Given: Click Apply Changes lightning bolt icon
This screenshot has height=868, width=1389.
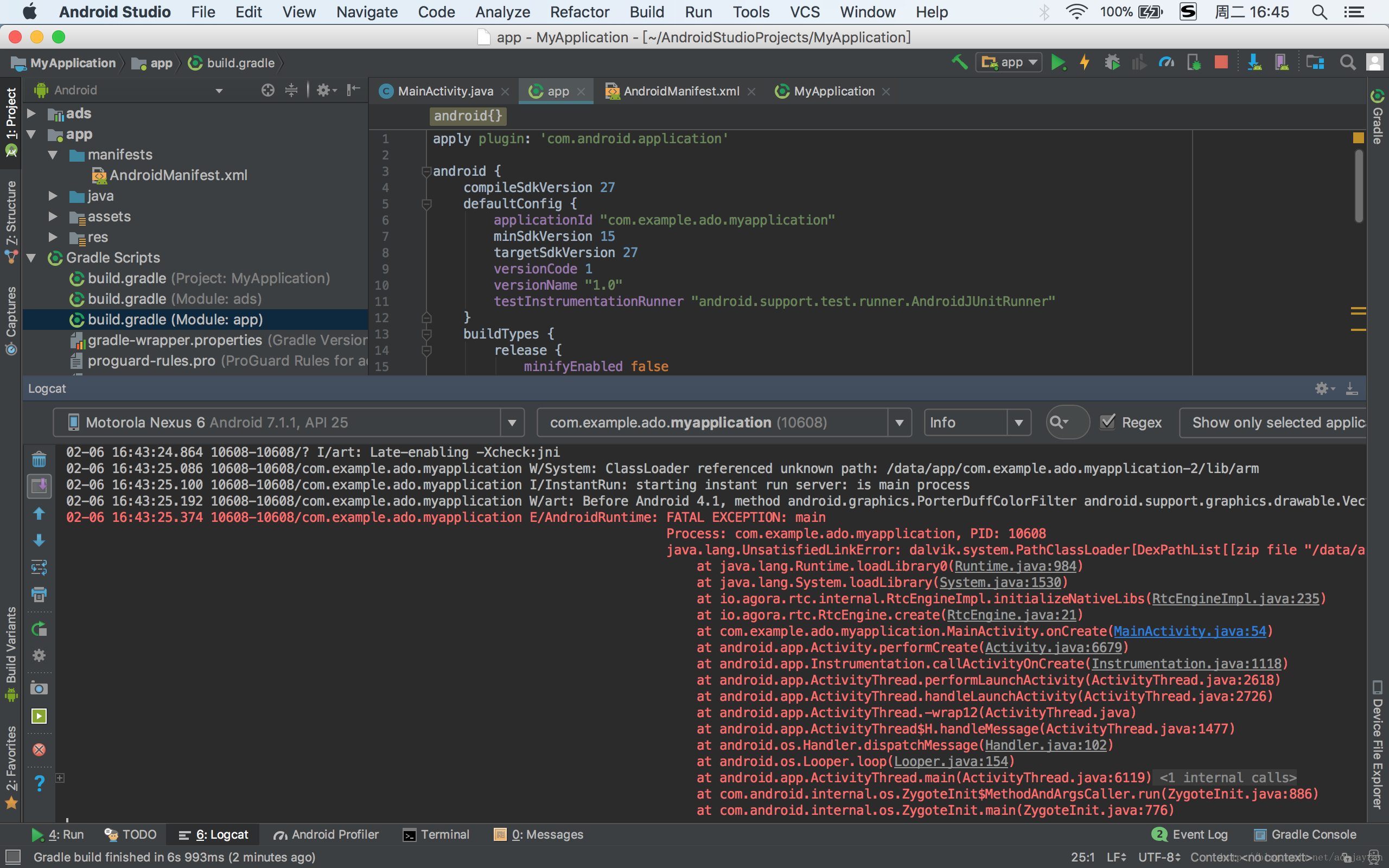Looking at the screenshot, I should (1084, 62).
